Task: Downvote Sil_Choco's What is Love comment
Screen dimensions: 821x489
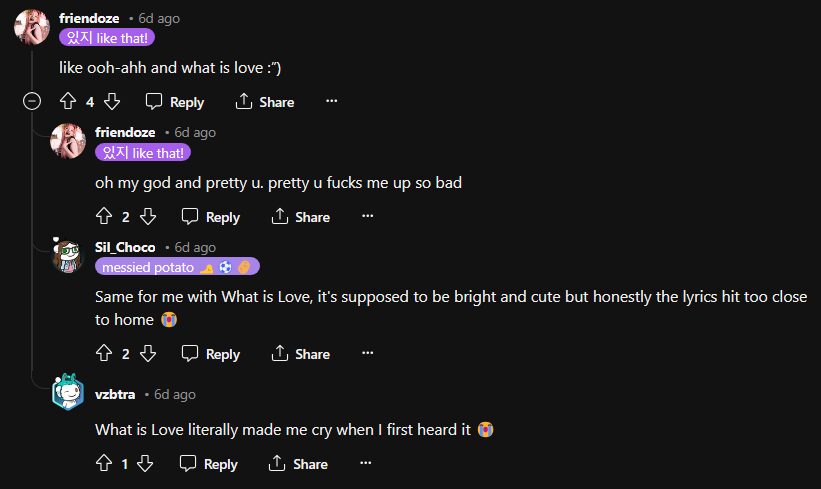Action: pyautogui.click(x=148, y=353)
